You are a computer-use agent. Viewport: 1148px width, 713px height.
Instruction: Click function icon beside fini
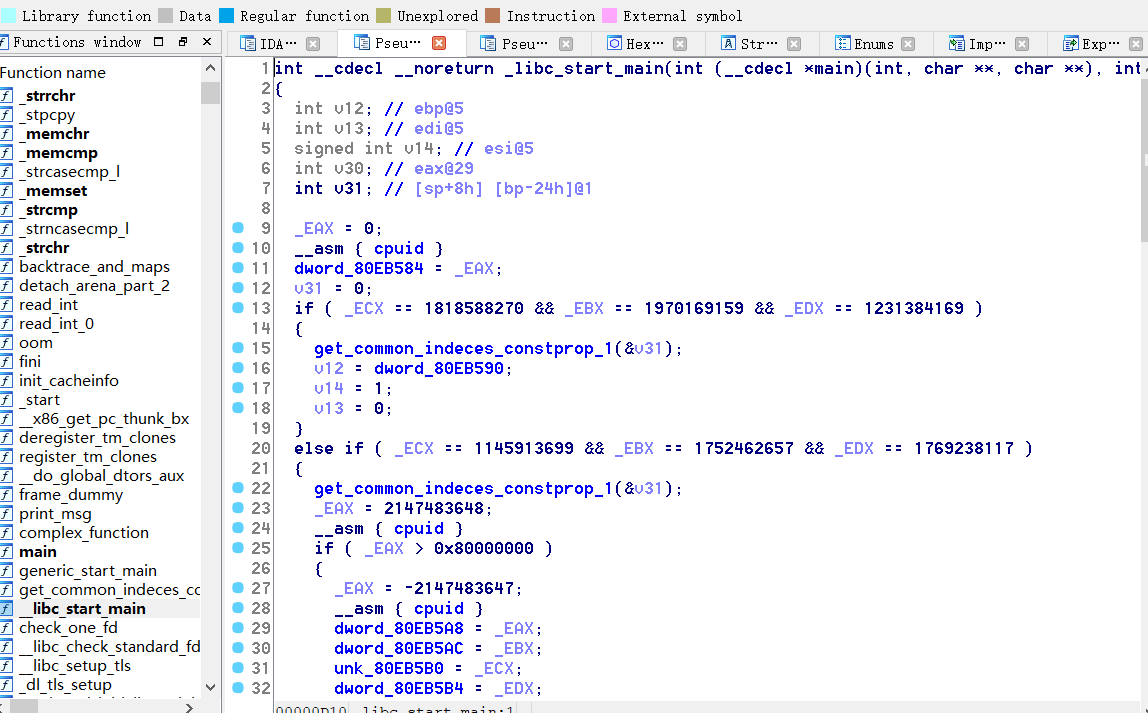7,362
